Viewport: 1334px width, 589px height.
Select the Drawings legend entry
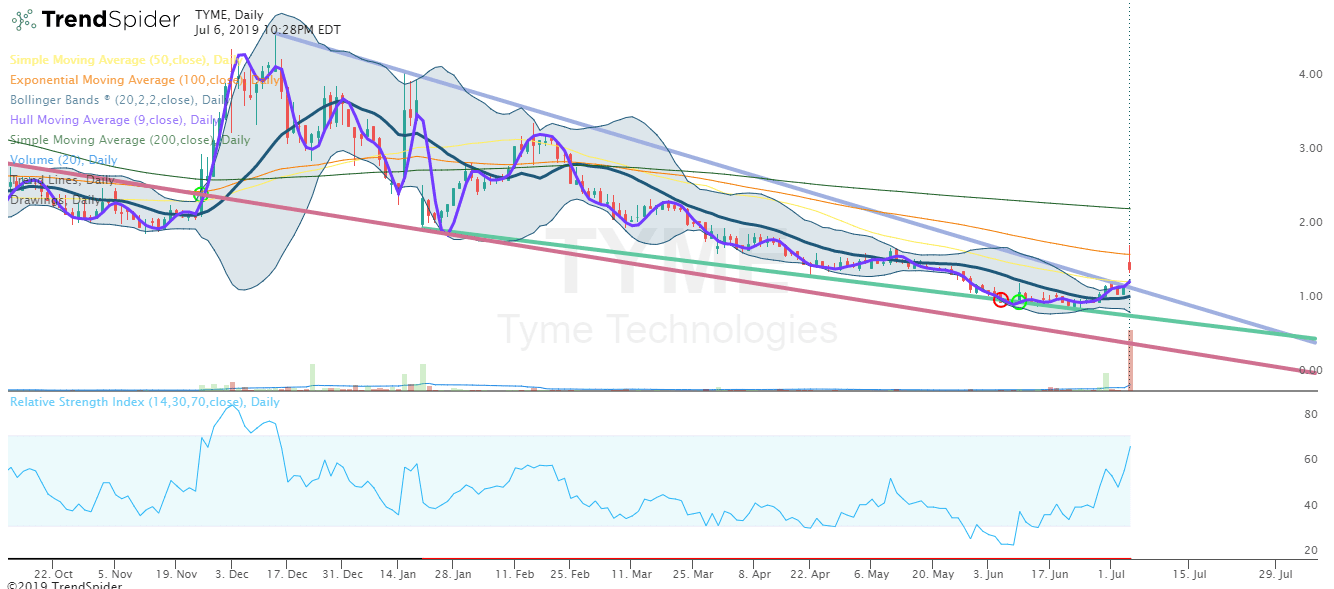pos(57,200)
